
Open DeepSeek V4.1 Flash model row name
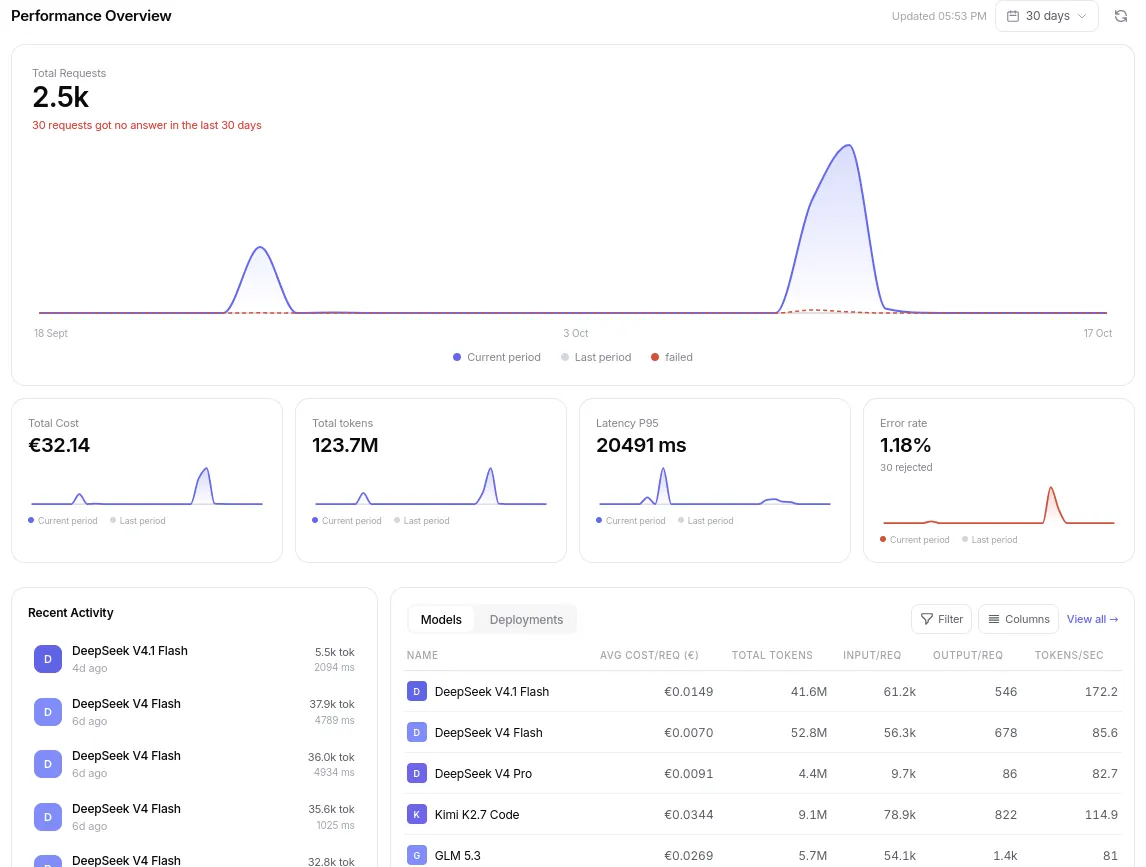point(491,692)
